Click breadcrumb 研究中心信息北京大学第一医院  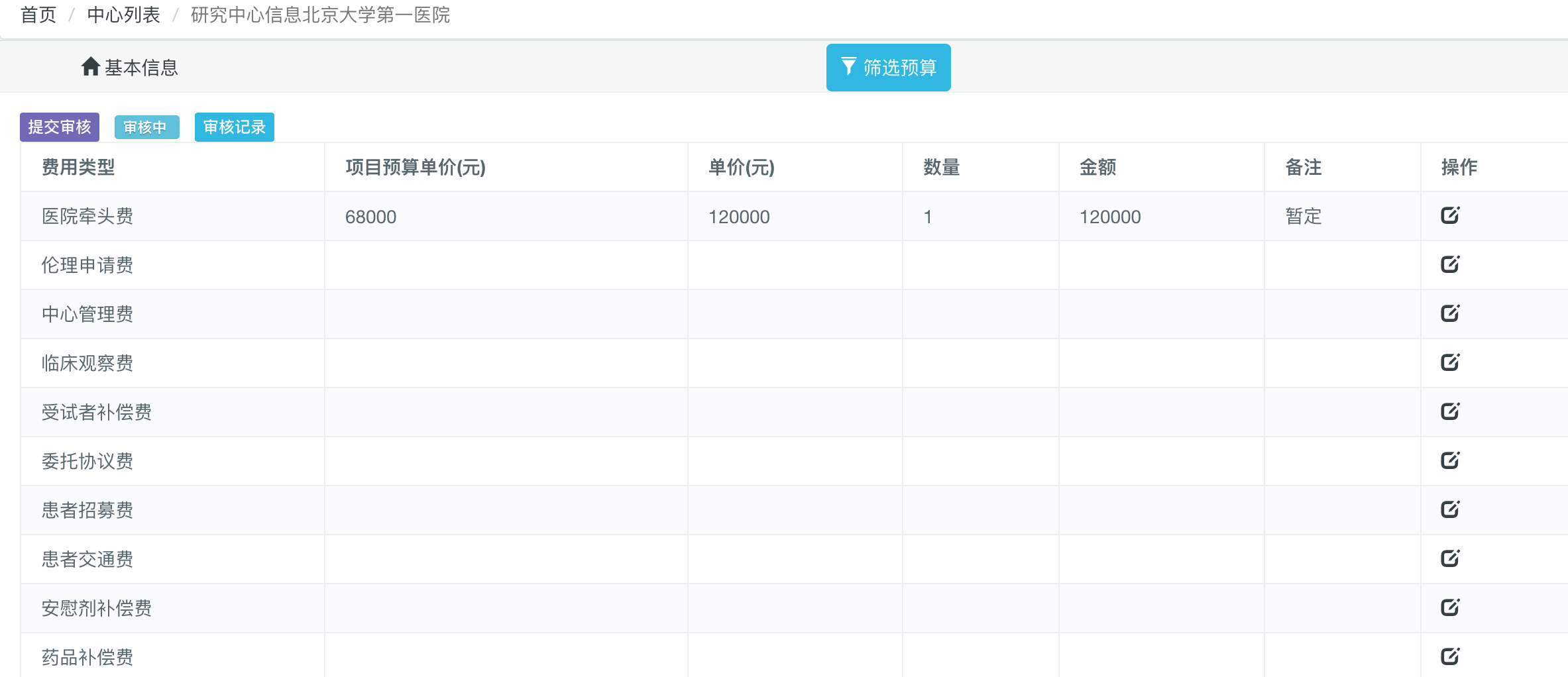(x=320, y=15)
